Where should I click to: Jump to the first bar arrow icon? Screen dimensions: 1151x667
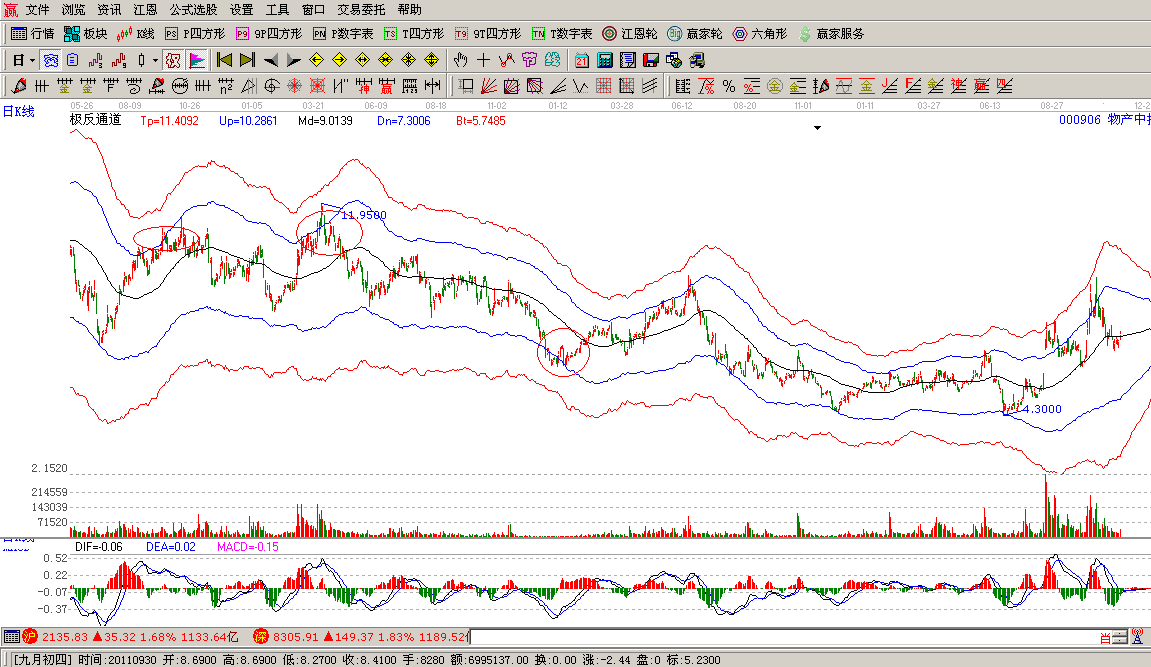pyautogui.click(x=224, y=60)
